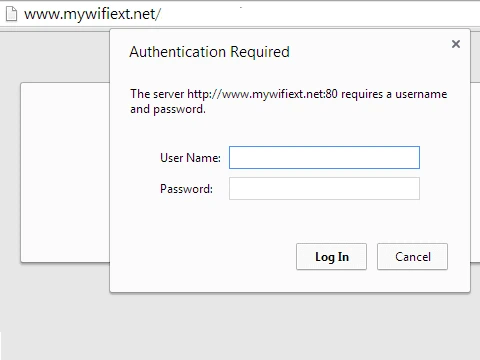Click the 'Password:' label text
Viewport: 480px width, 360px height.
(186, 189)
